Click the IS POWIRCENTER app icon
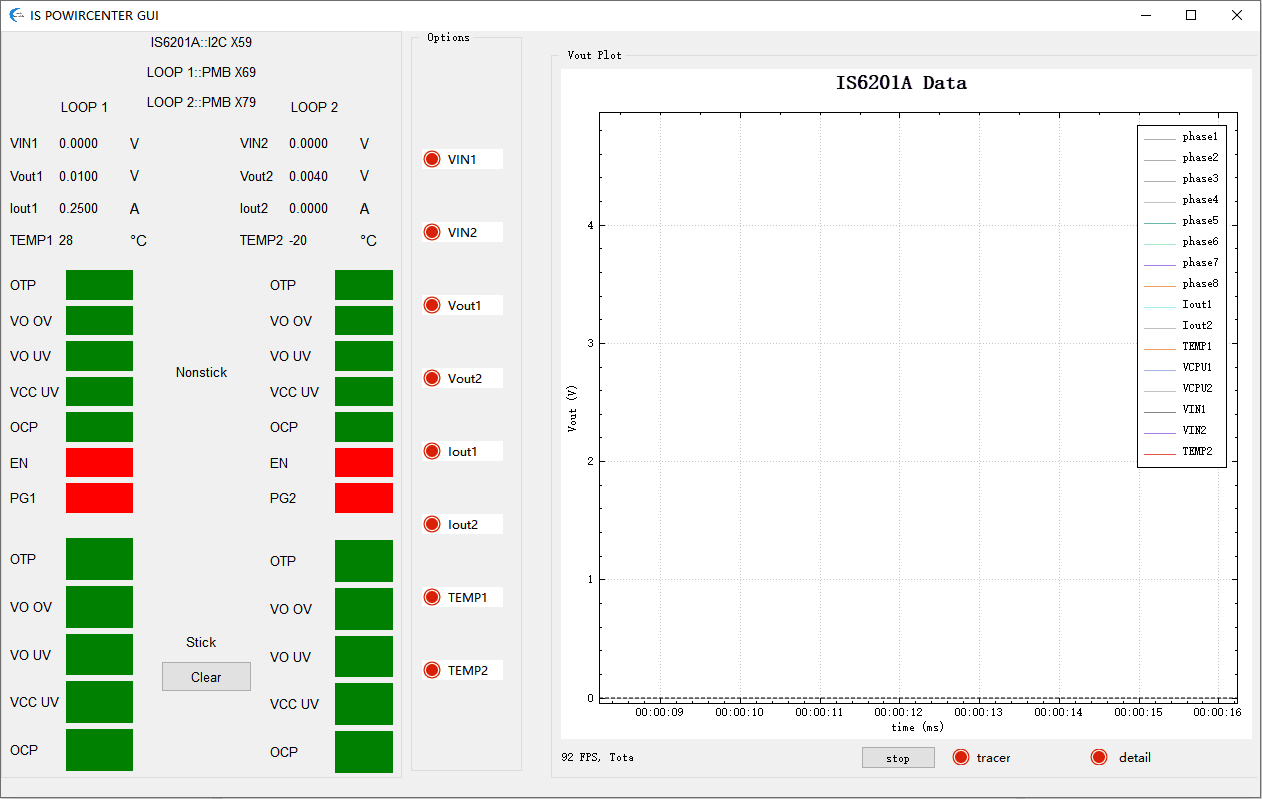The width and height of the screenshot is (1262, 799). tap(16, 15)
